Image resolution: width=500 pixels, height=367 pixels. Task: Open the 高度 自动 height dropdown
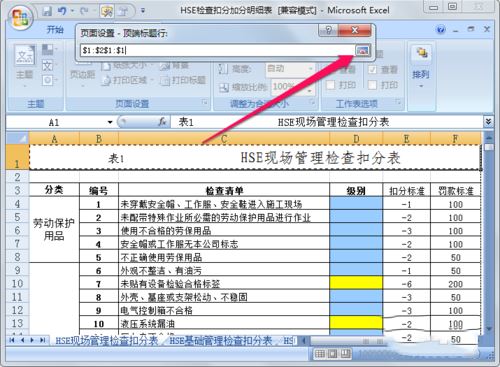310,69
